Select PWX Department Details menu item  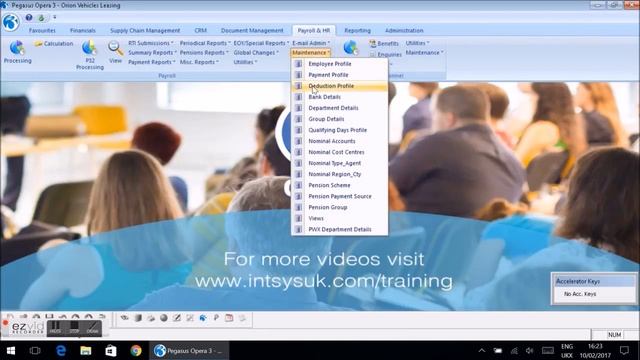(340, 229)
